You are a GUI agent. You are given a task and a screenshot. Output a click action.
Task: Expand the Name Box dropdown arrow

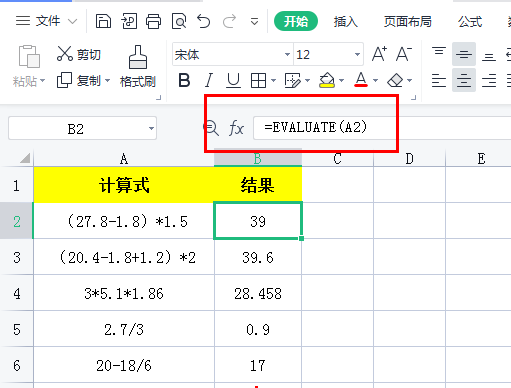[151, 128]
